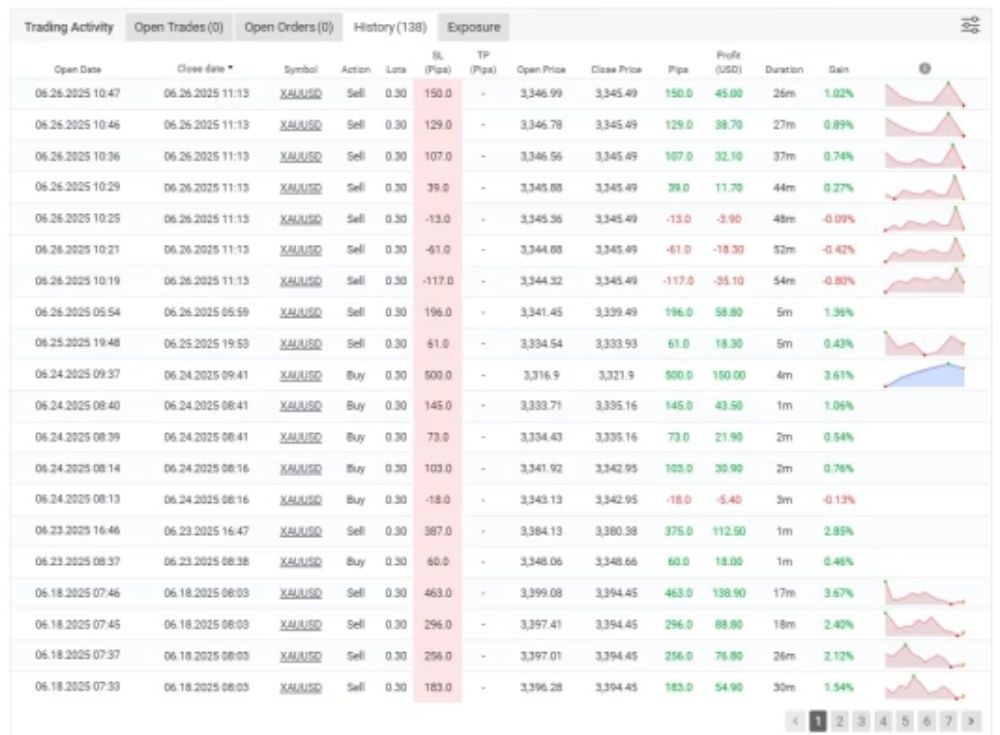This screenshot has height=735, width=1000.
Task: View mini chart of 06.25.2025 19:48 trade
Action: 924,342
